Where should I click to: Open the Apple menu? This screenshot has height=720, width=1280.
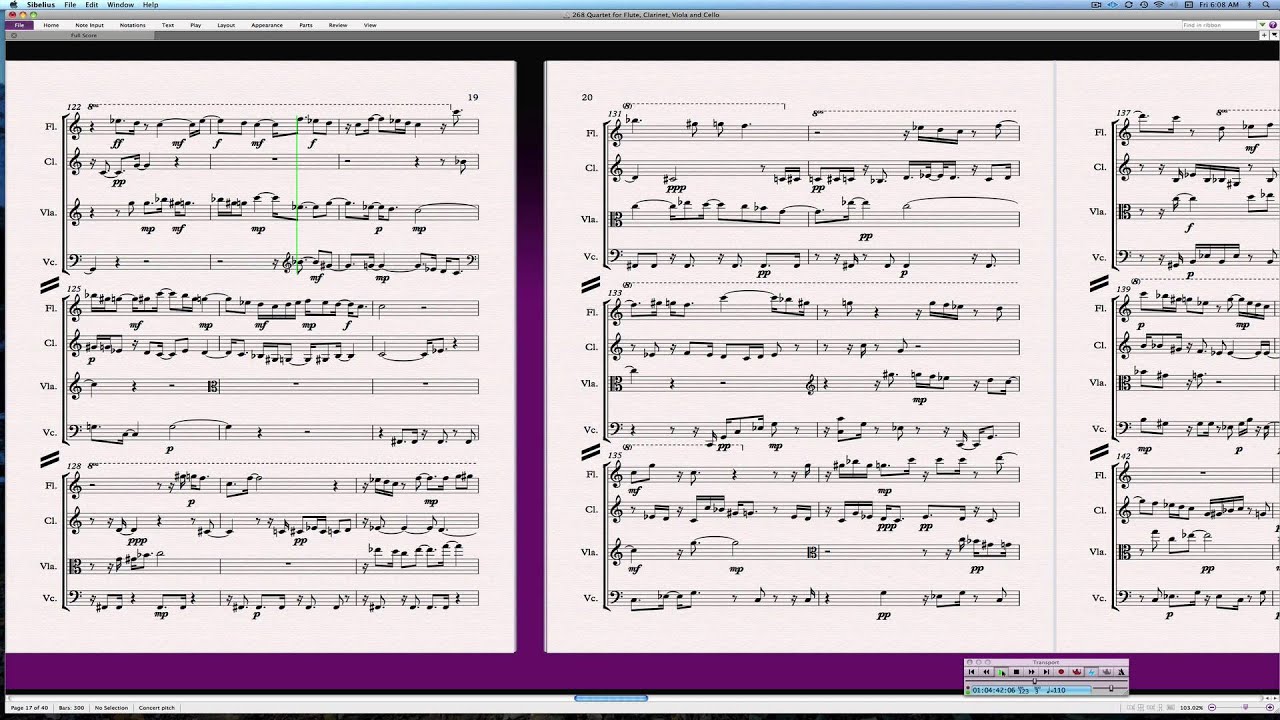click(13, 5)
